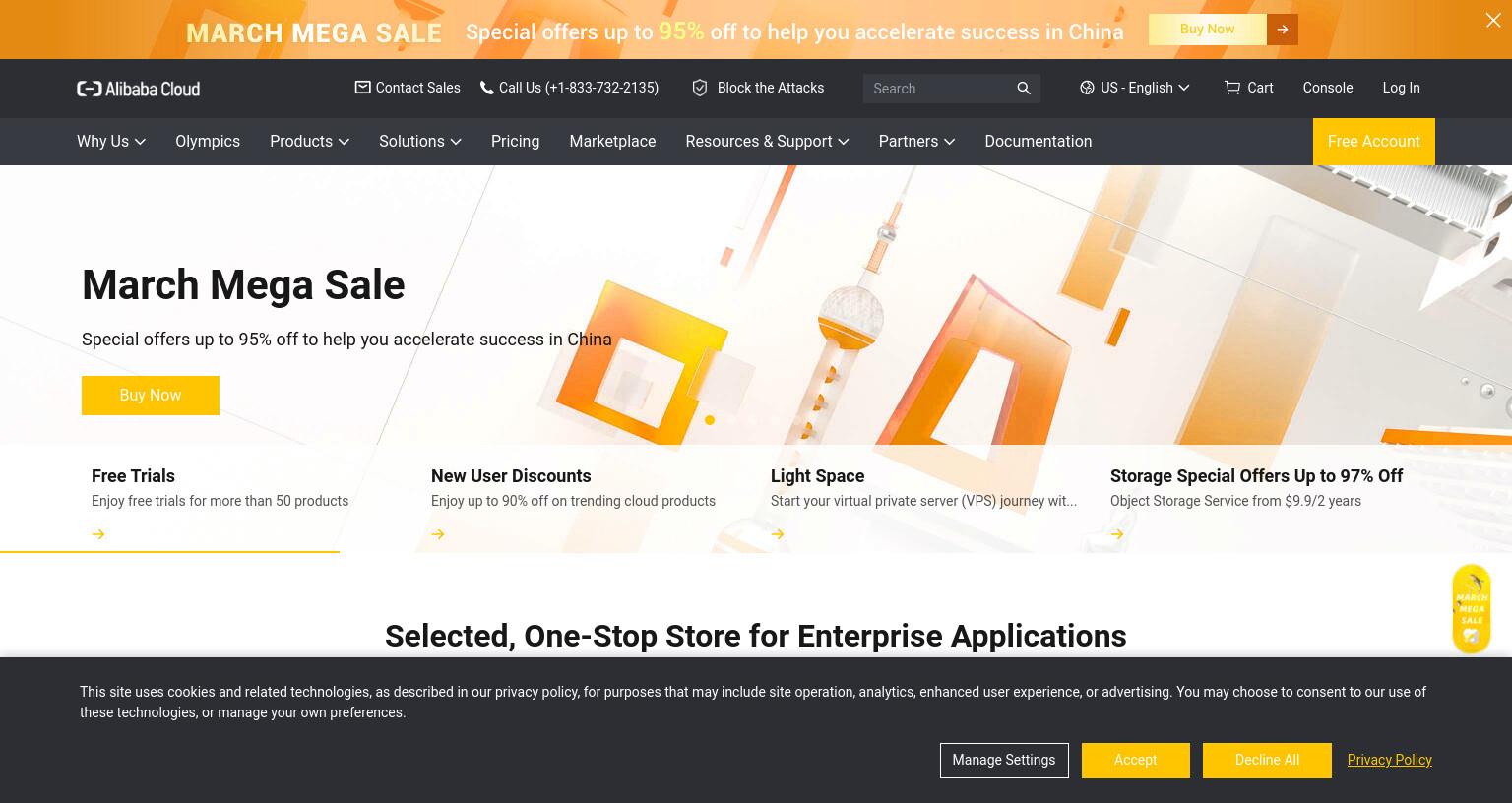Click the arrow under Free Trials
The width and height of the screenshot is (1512, 803).
click(98, 534)
